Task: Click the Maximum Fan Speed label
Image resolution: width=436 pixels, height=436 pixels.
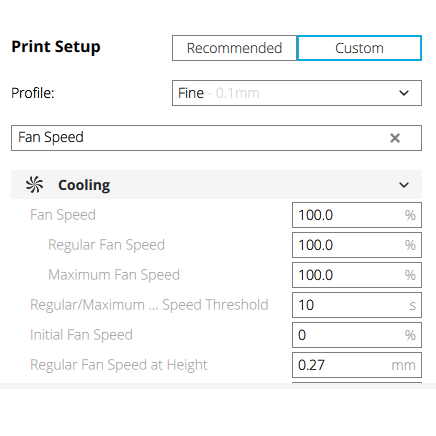Action: click(x=114, y=275)
